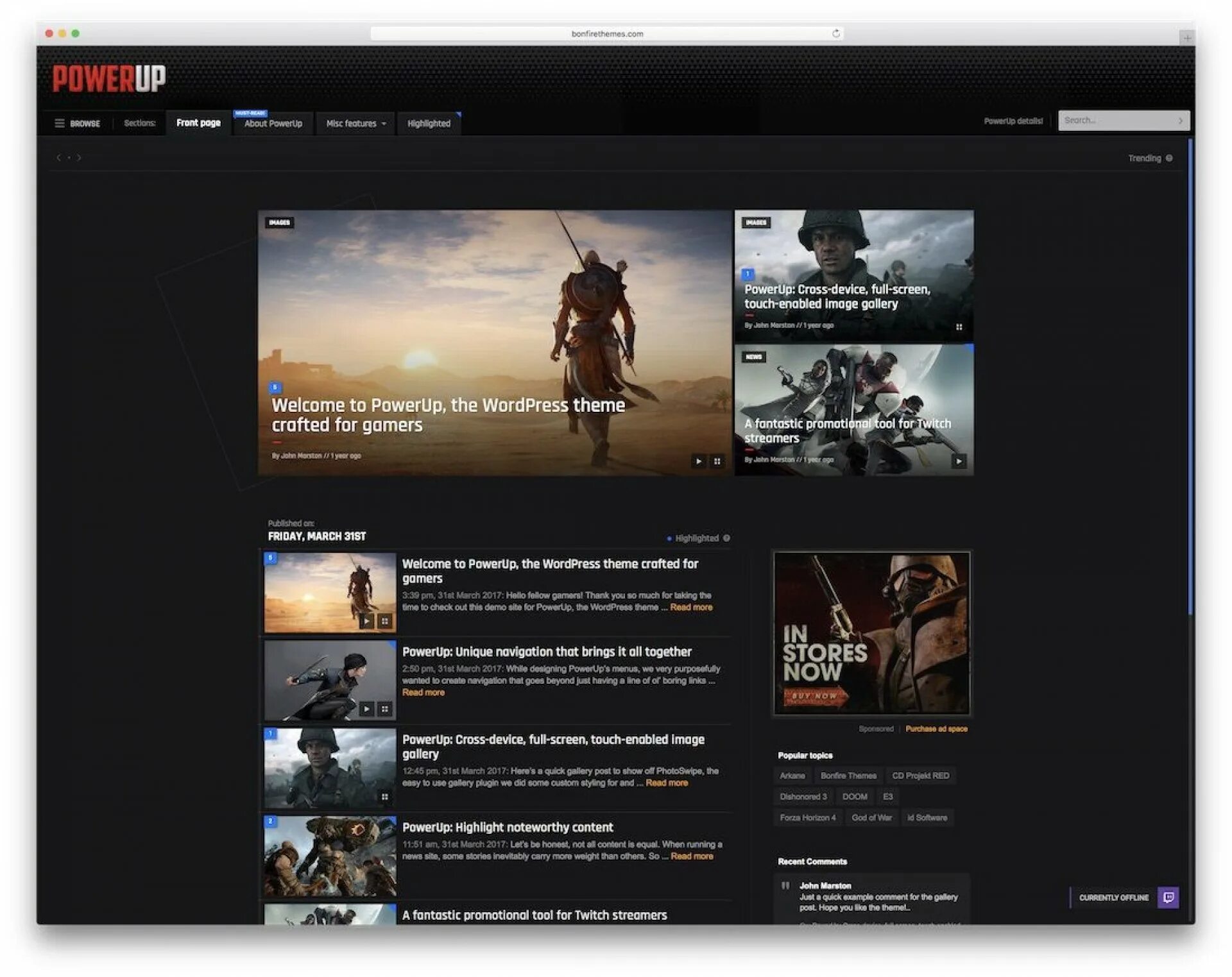Image resolution: width=1232 pixels, height=977 pixels.
Task: Click Purchase ad space link
Action: [x=936, y=727]
